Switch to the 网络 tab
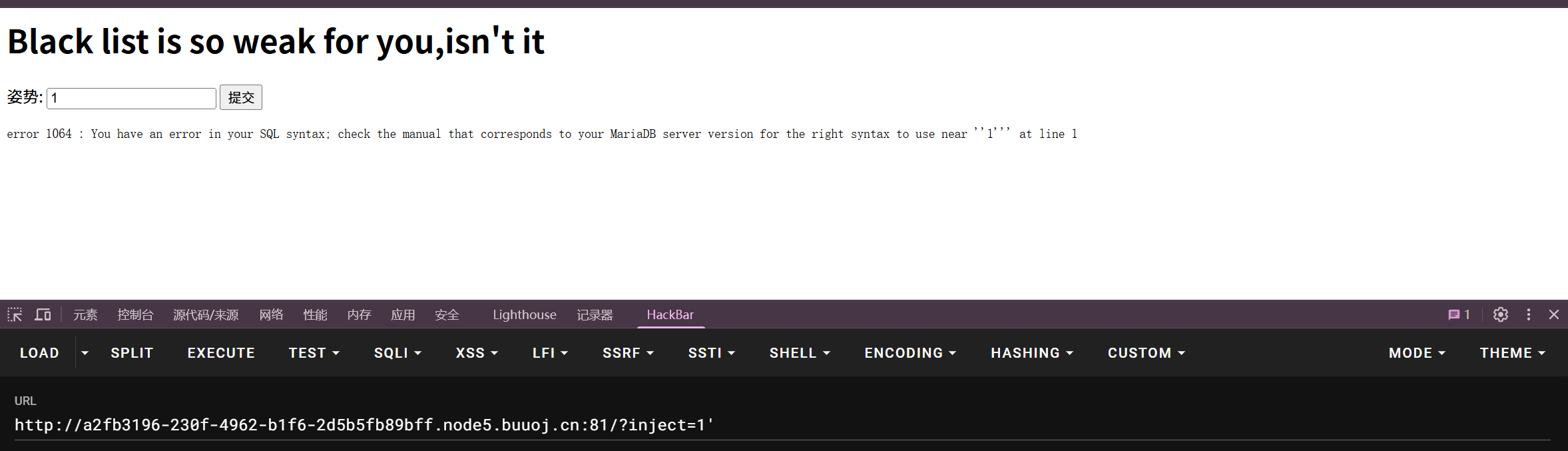 [x=271, y=314]
